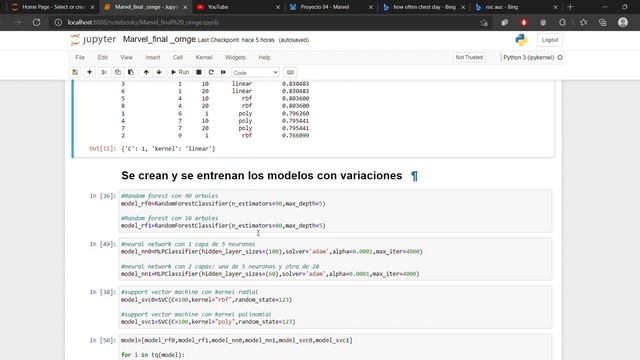Open the favorites list icon

pos(583,23)
